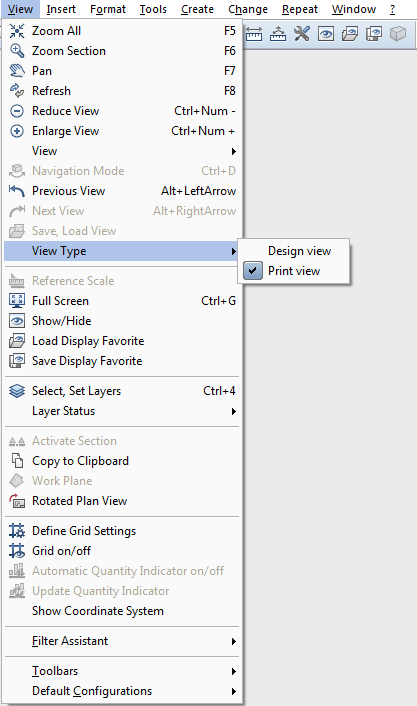The width and height of the screenshot is (417, 706).
Task: Click the Refresh arrows icon
Action: point(17,91)
